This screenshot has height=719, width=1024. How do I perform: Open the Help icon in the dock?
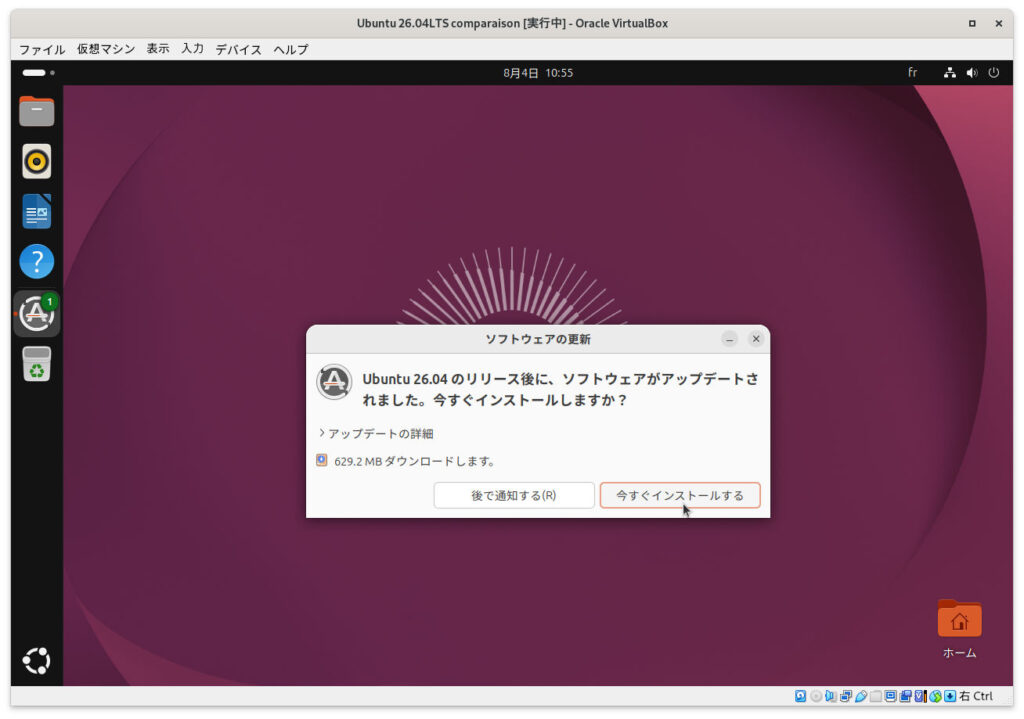tap(37, 261)
